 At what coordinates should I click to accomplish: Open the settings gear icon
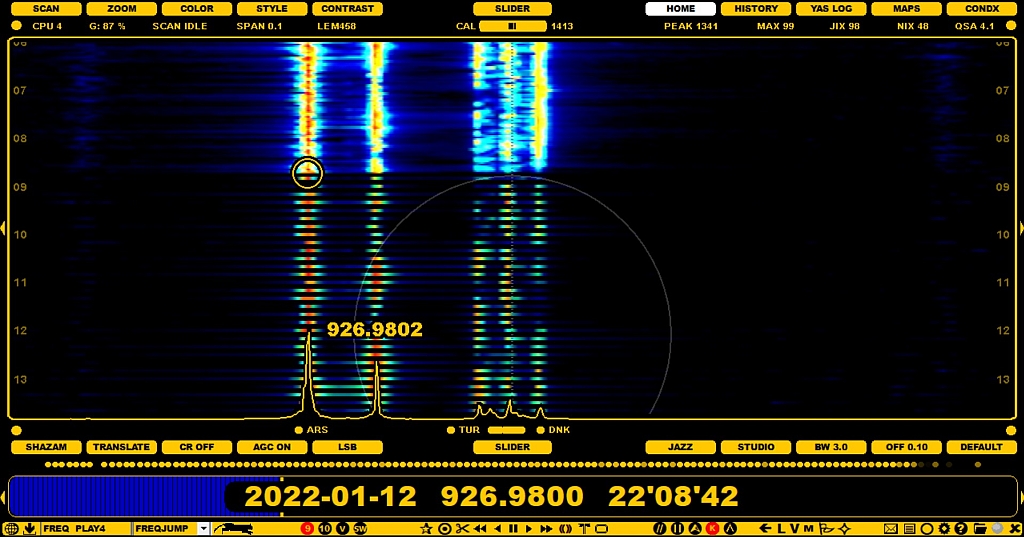943,528
